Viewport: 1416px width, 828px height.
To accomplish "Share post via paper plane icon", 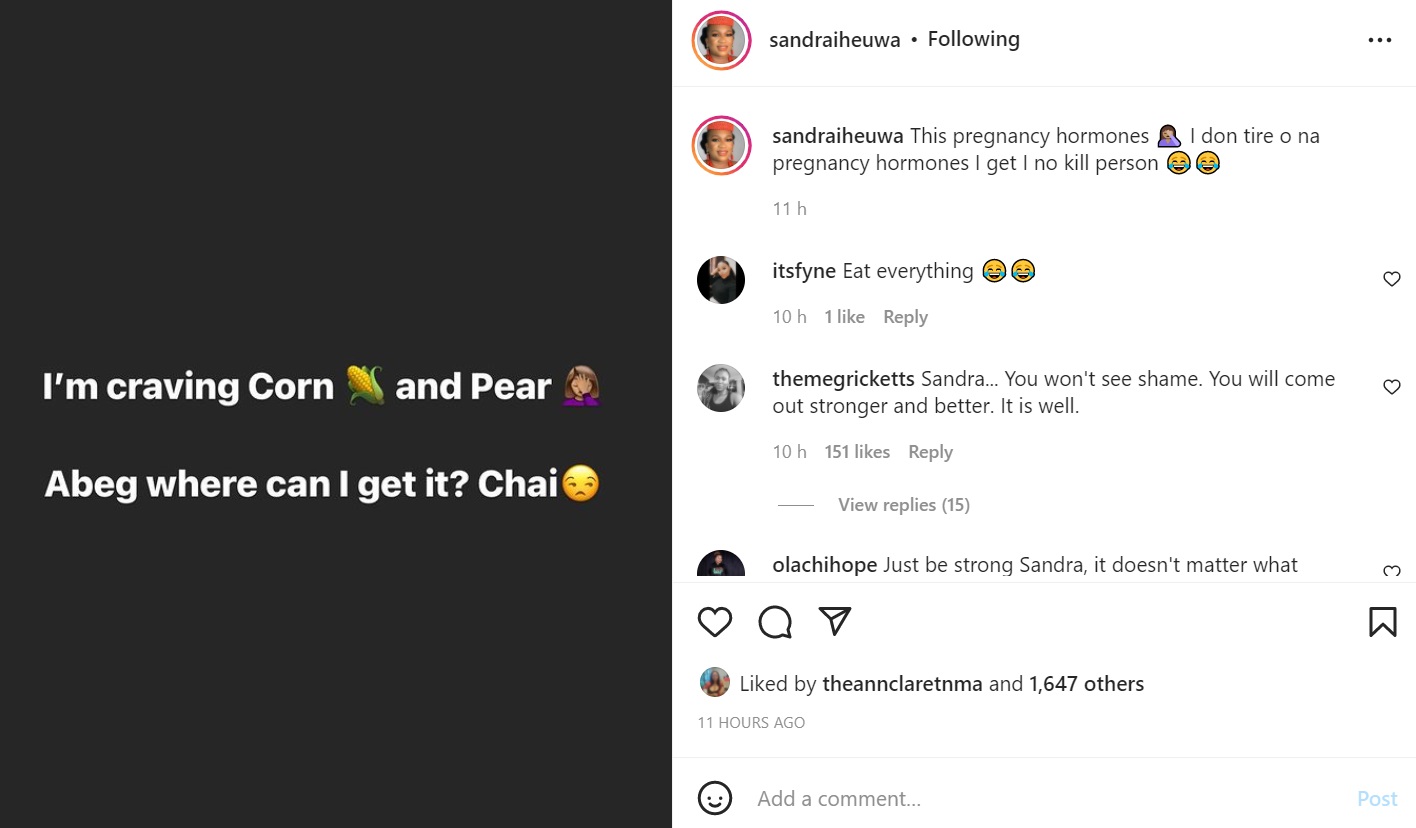I will point(834,622).
